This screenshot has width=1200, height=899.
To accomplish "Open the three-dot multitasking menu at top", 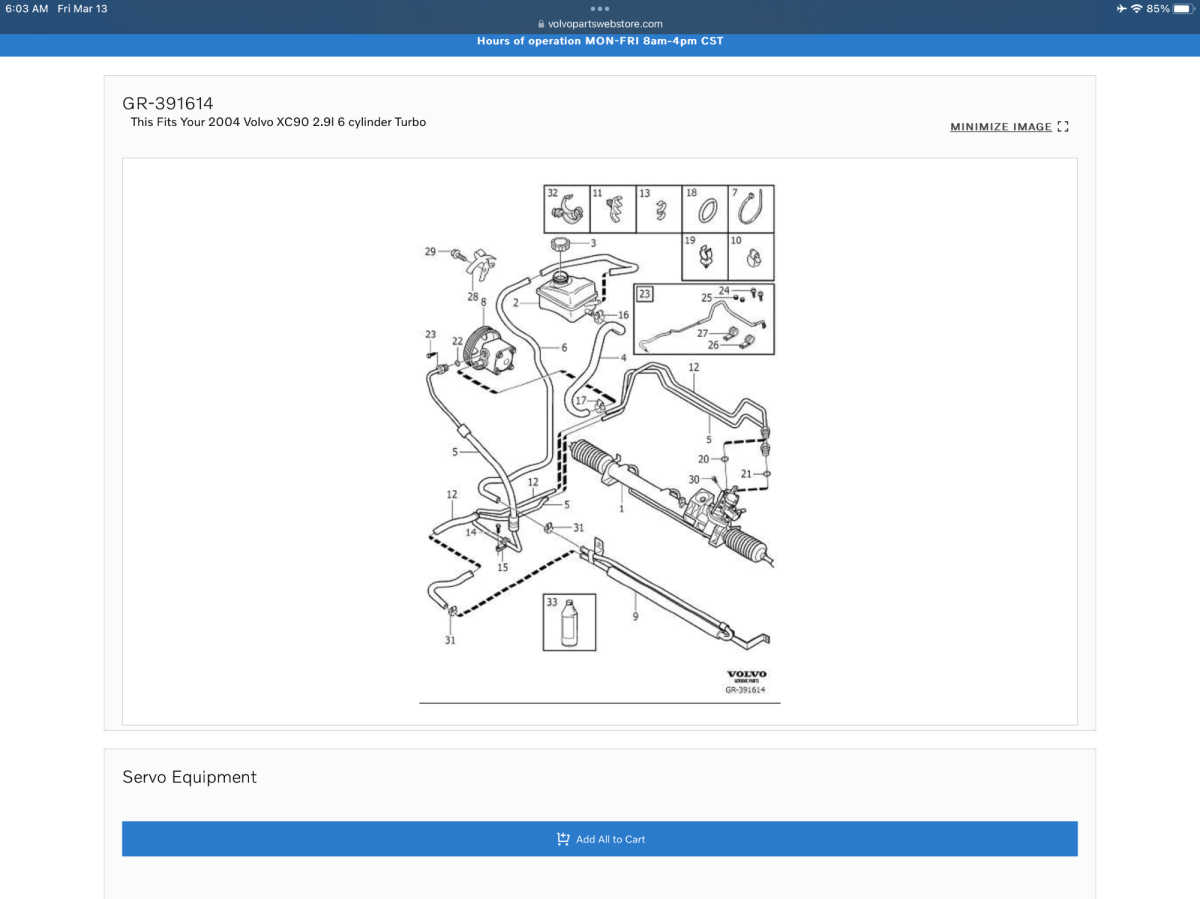I will pos(600,8).
